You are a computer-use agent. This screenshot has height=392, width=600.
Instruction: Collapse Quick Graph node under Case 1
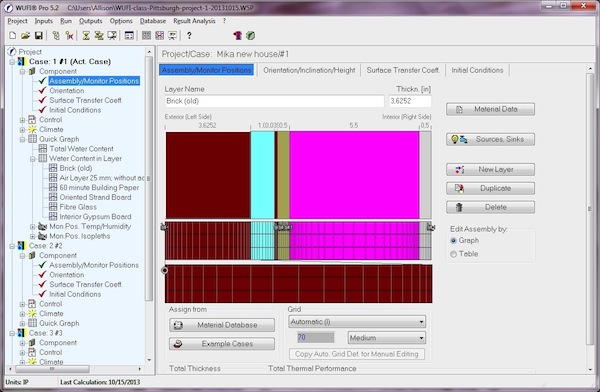tap(22, 139)
